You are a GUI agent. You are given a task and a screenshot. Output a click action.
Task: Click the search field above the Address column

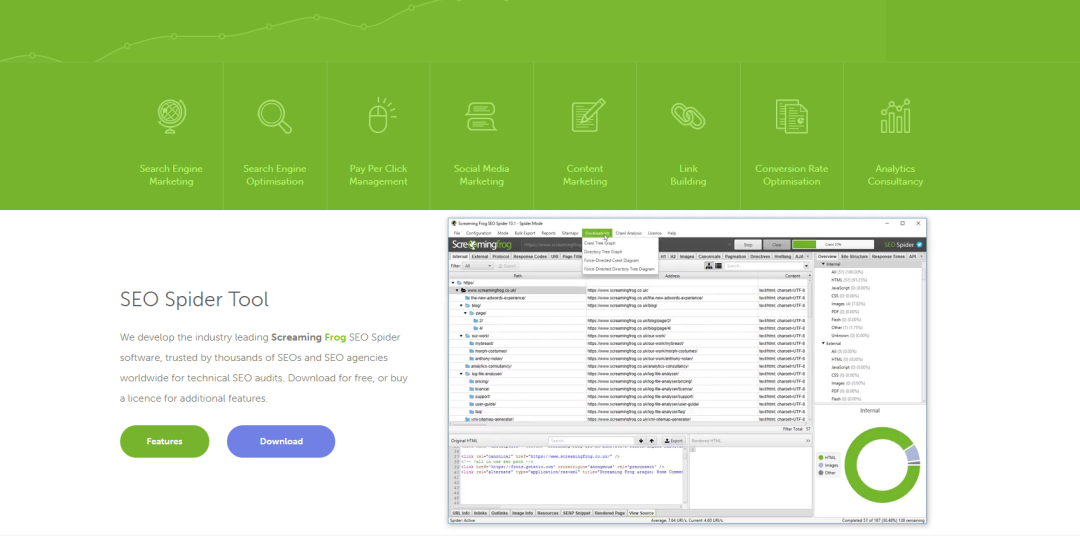tap(762, 266)
